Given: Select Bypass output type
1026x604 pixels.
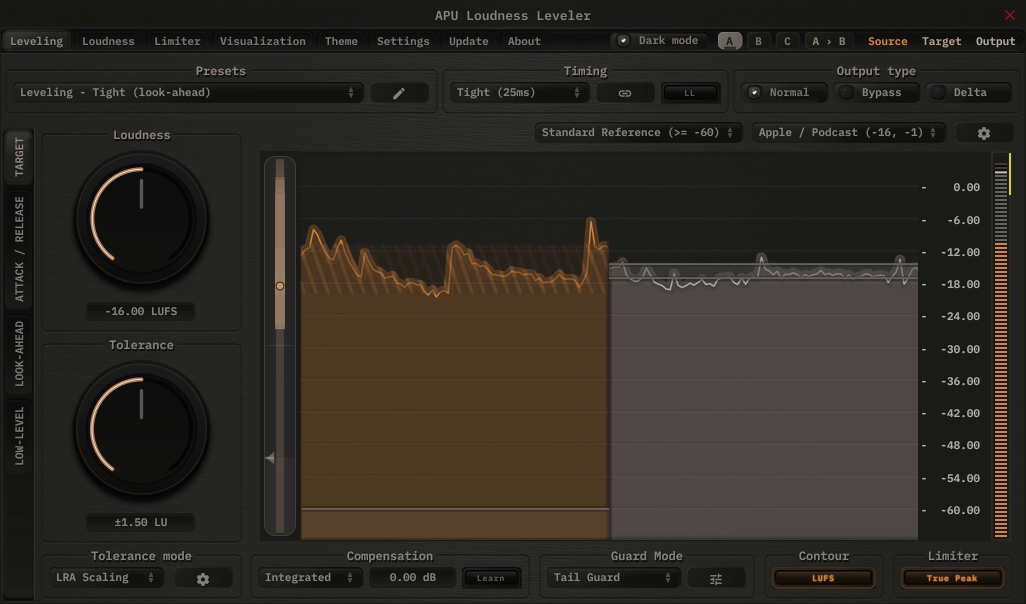Looking at the screenshot, I should click(x=877, y=93).
